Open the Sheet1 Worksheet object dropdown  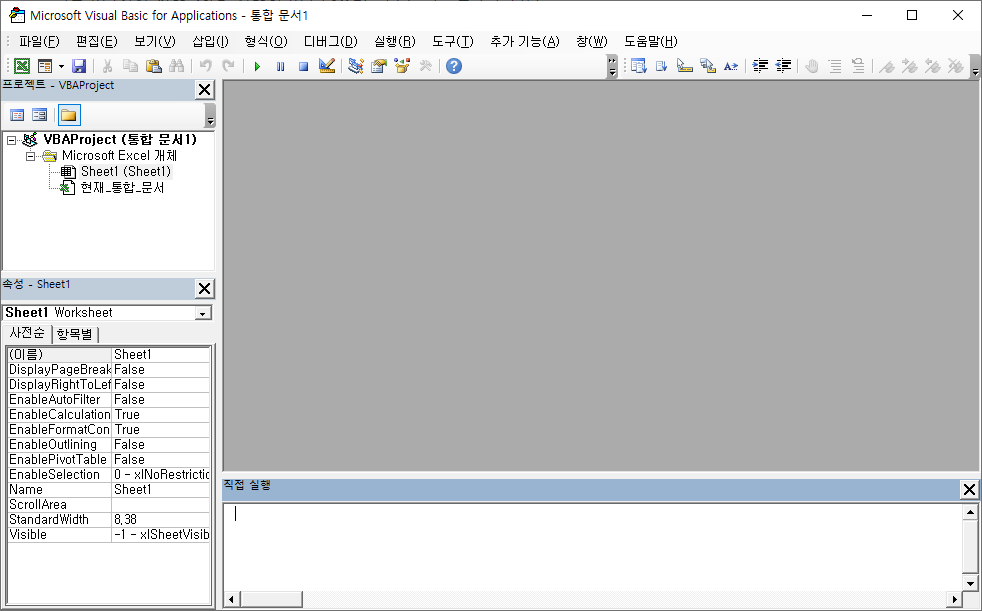[x=203, y=313]
